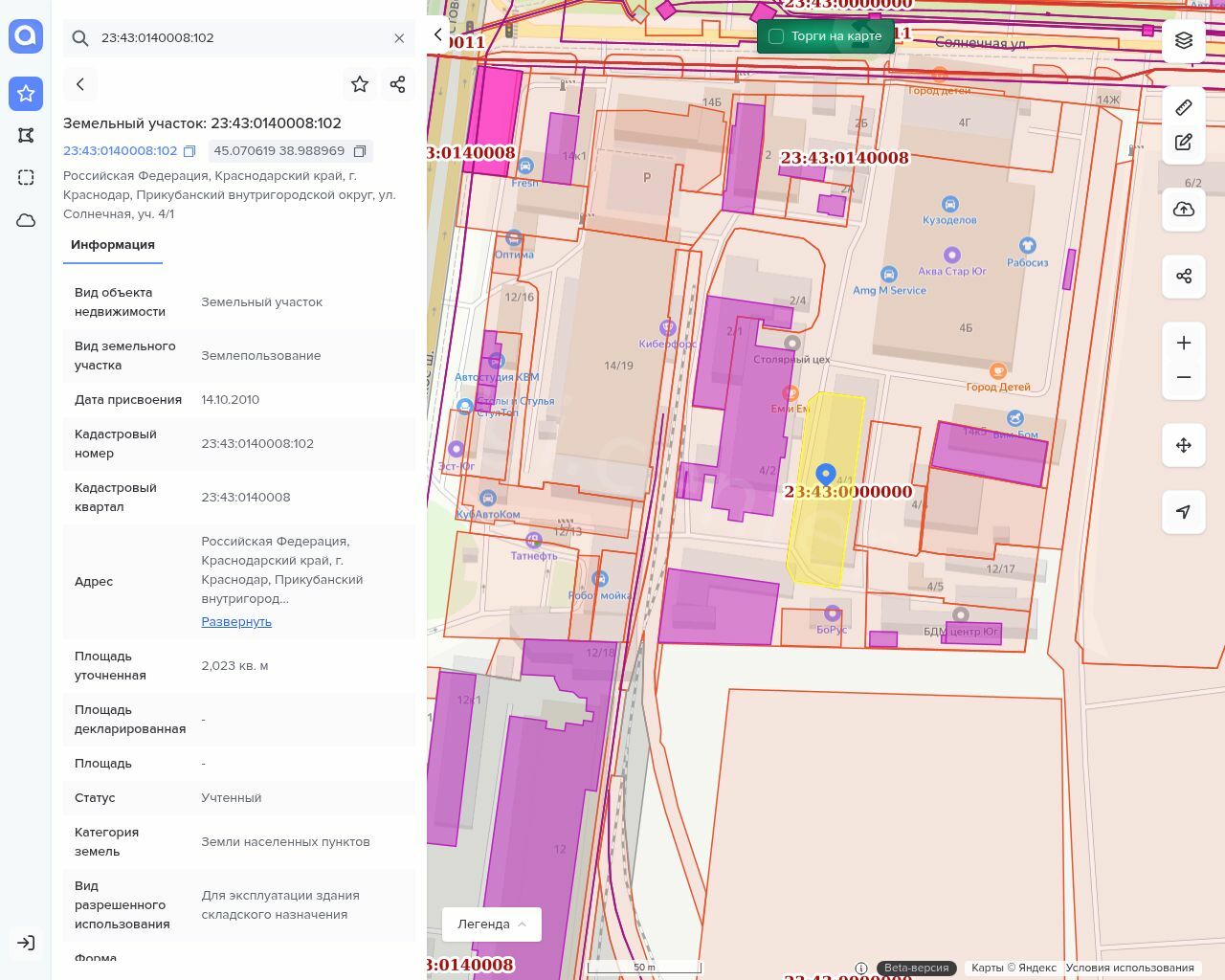Click the cloud upload icon

(x=1184, y=210)
